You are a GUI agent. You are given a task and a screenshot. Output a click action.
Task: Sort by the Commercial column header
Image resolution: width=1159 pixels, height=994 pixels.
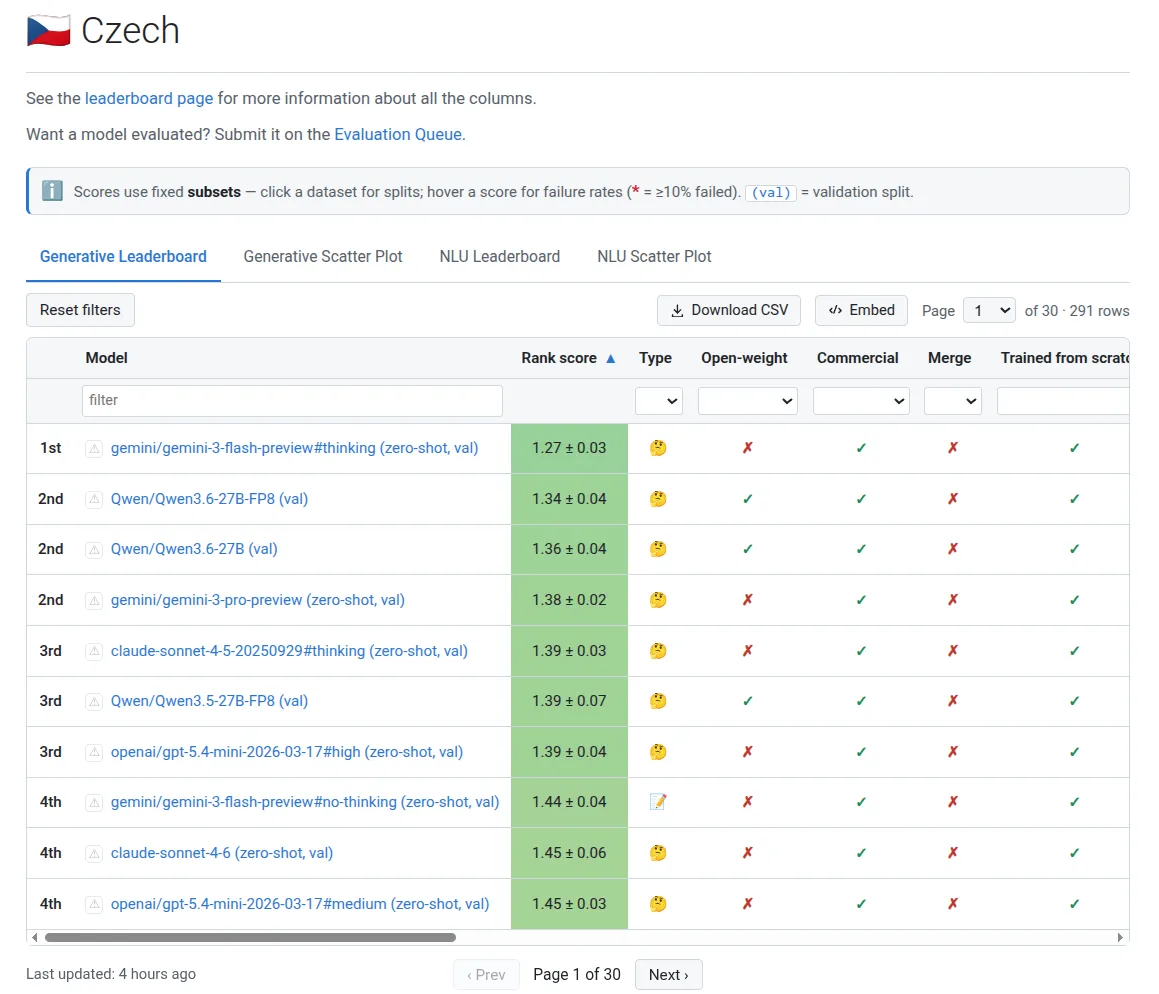pos(857,358)
